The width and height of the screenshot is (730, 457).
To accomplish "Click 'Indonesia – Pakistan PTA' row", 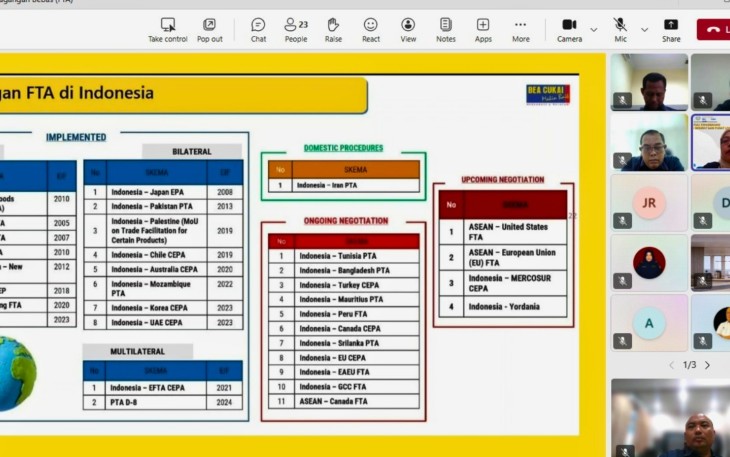I will (x=163, y=207).
